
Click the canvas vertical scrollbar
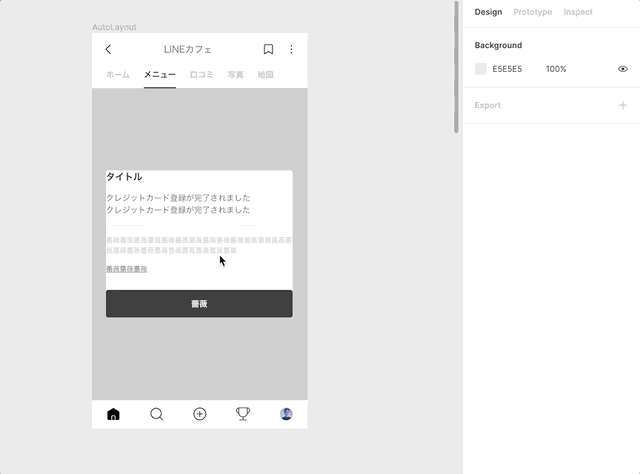coord(456,67)
